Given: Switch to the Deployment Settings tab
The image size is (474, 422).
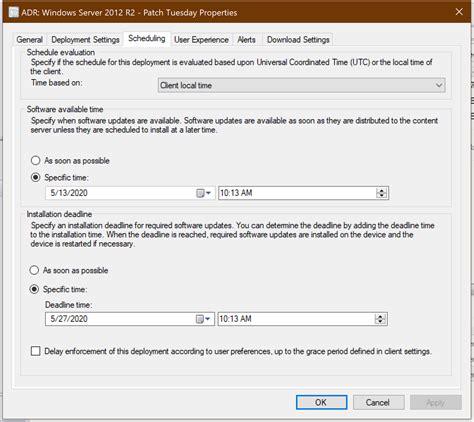Looking at the screenshot, I should (x=85, y=40).
